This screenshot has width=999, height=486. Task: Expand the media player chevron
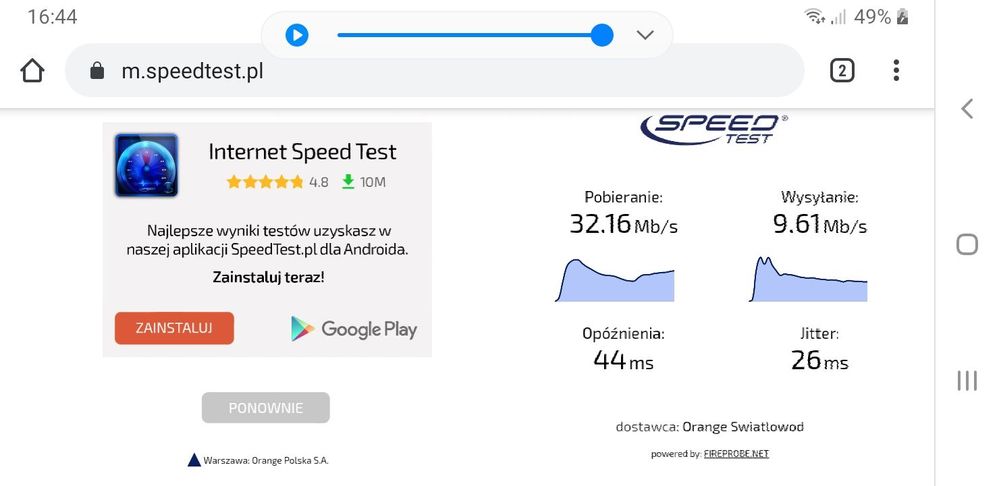pyautogui.click(x=645, y=35)
